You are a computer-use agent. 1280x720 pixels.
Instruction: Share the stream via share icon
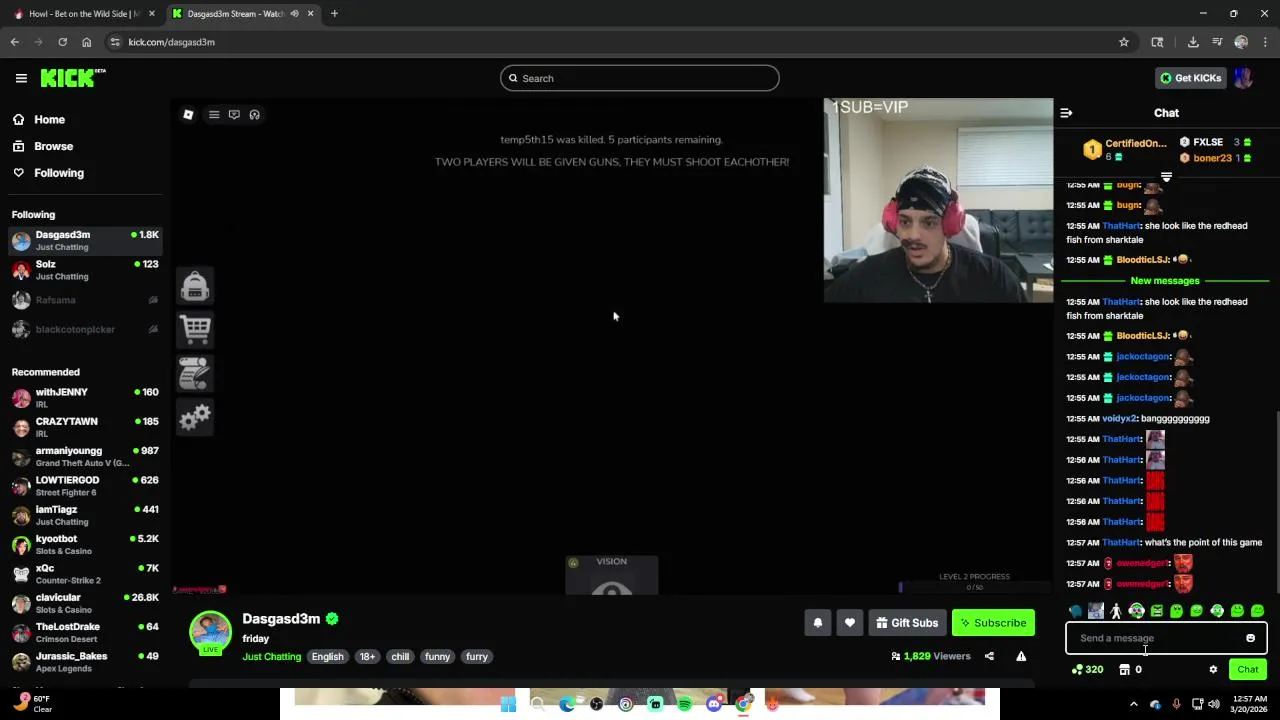pos(989,656)
